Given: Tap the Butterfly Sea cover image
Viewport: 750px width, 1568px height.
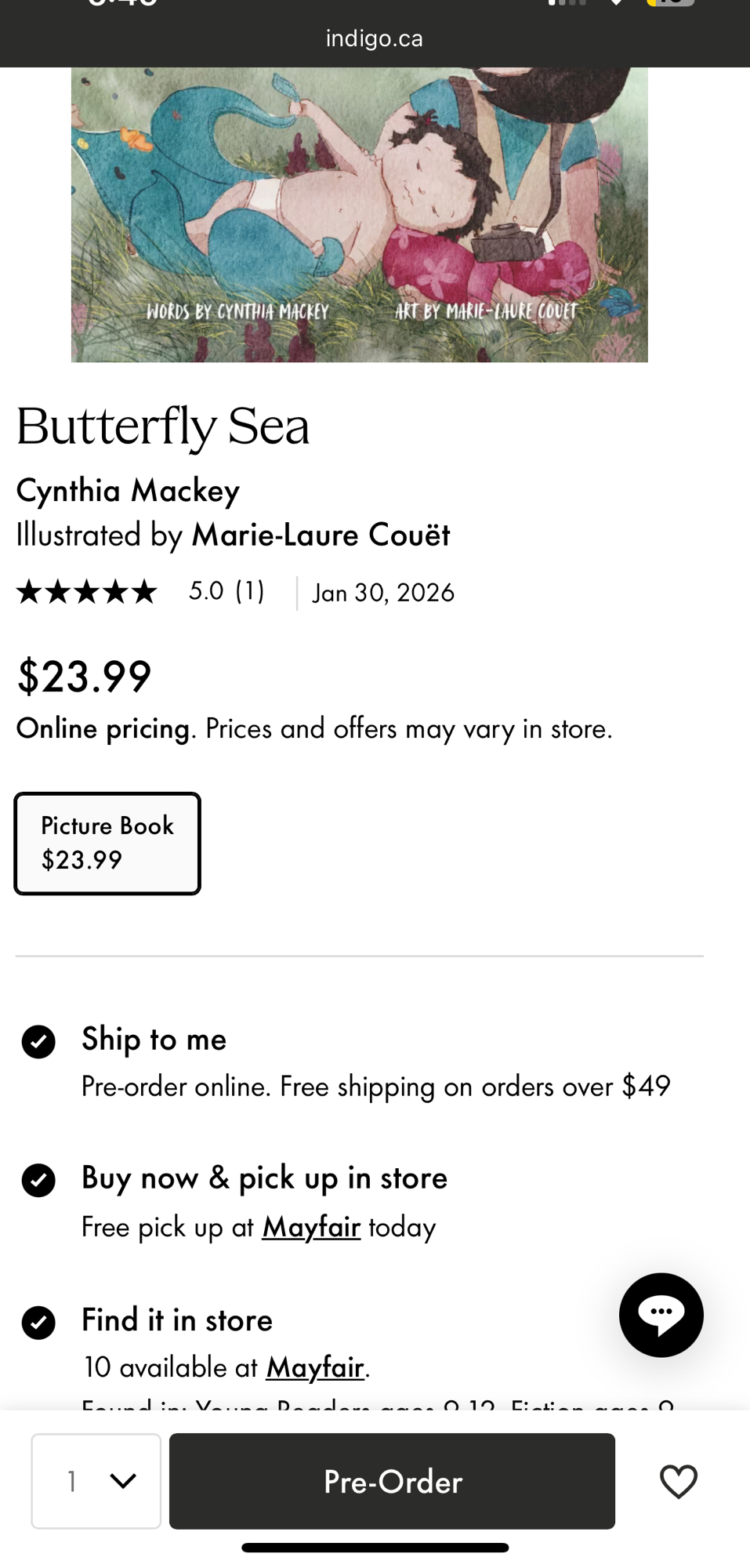Looking at the screenshot, I should (x=359, y=214).
